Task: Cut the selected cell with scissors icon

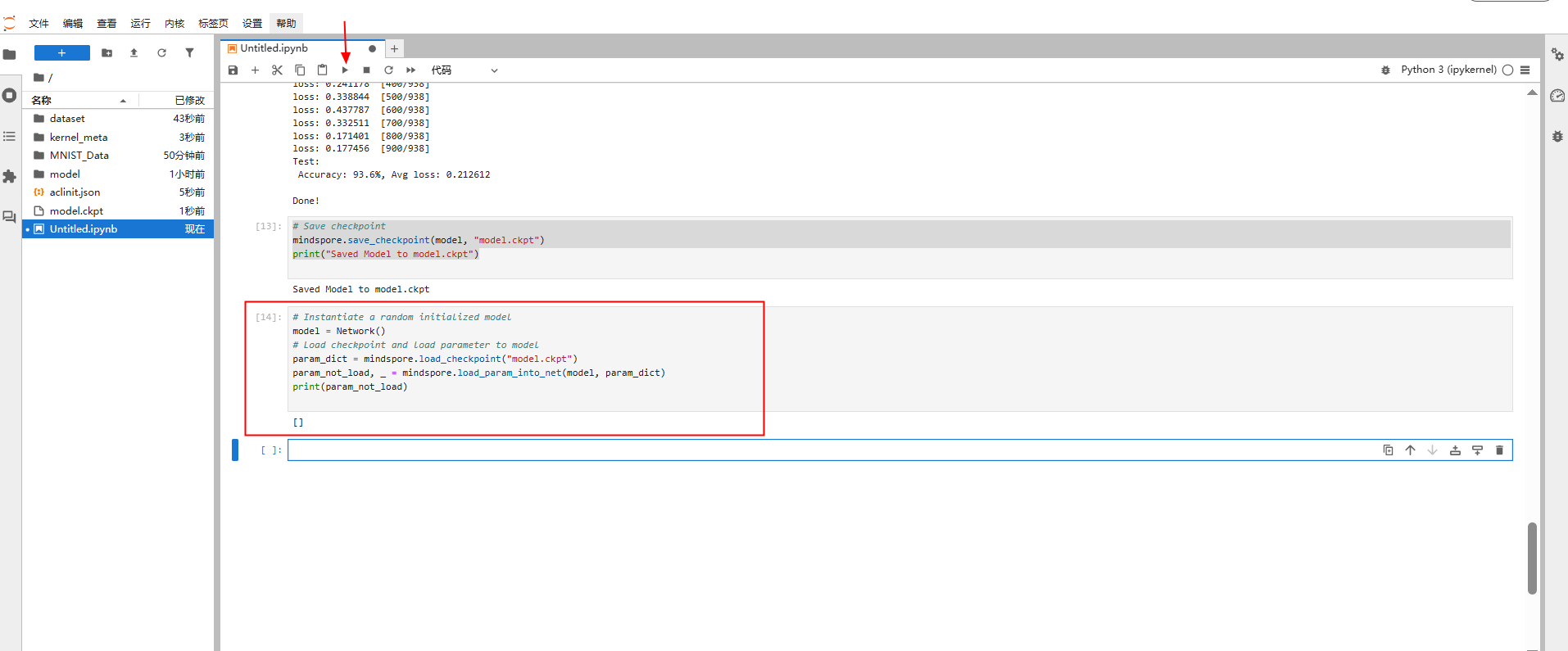Action: coord(278,70)
